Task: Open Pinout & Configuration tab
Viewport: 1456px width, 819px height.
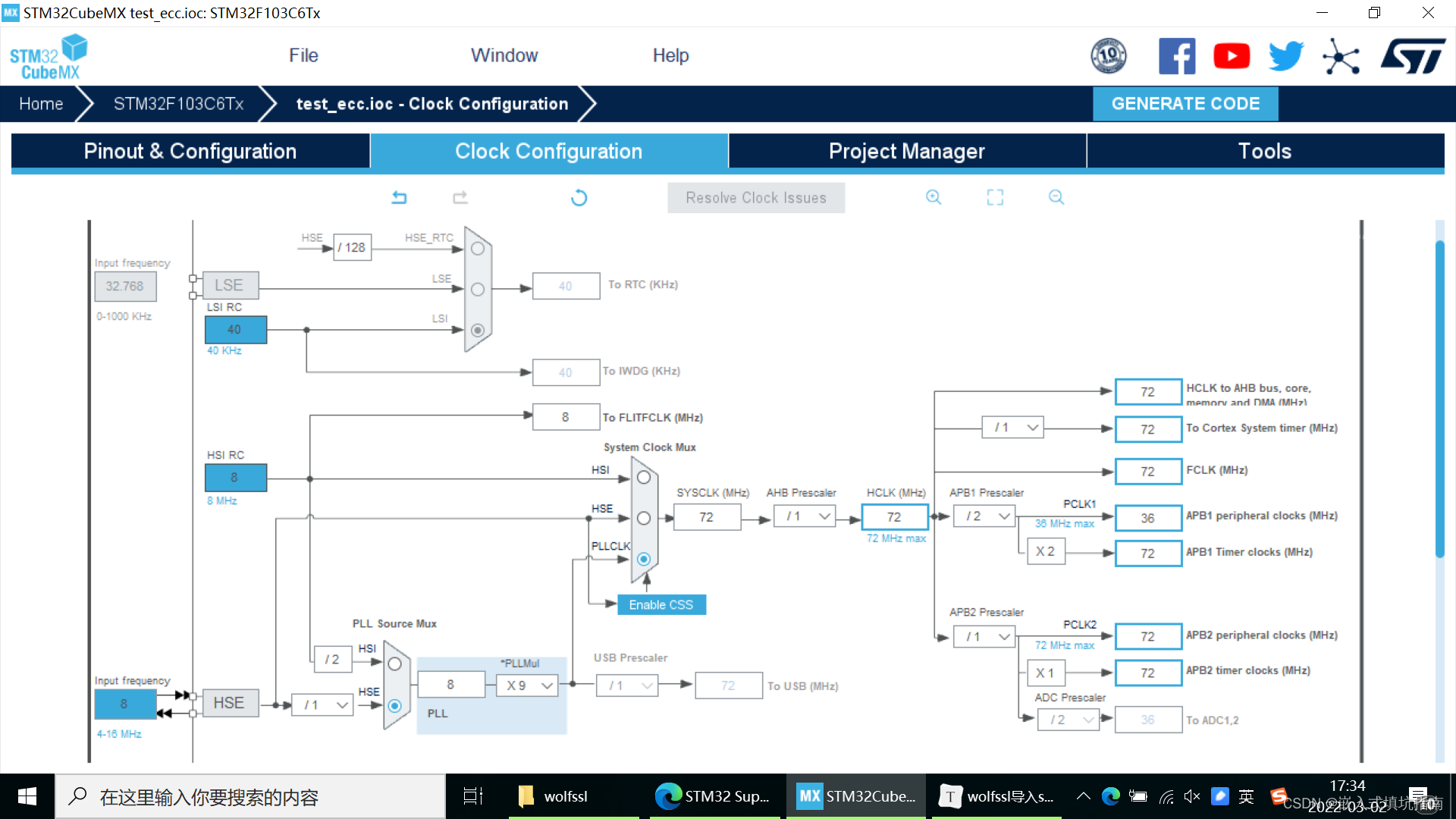Action: tap(189, 152)
